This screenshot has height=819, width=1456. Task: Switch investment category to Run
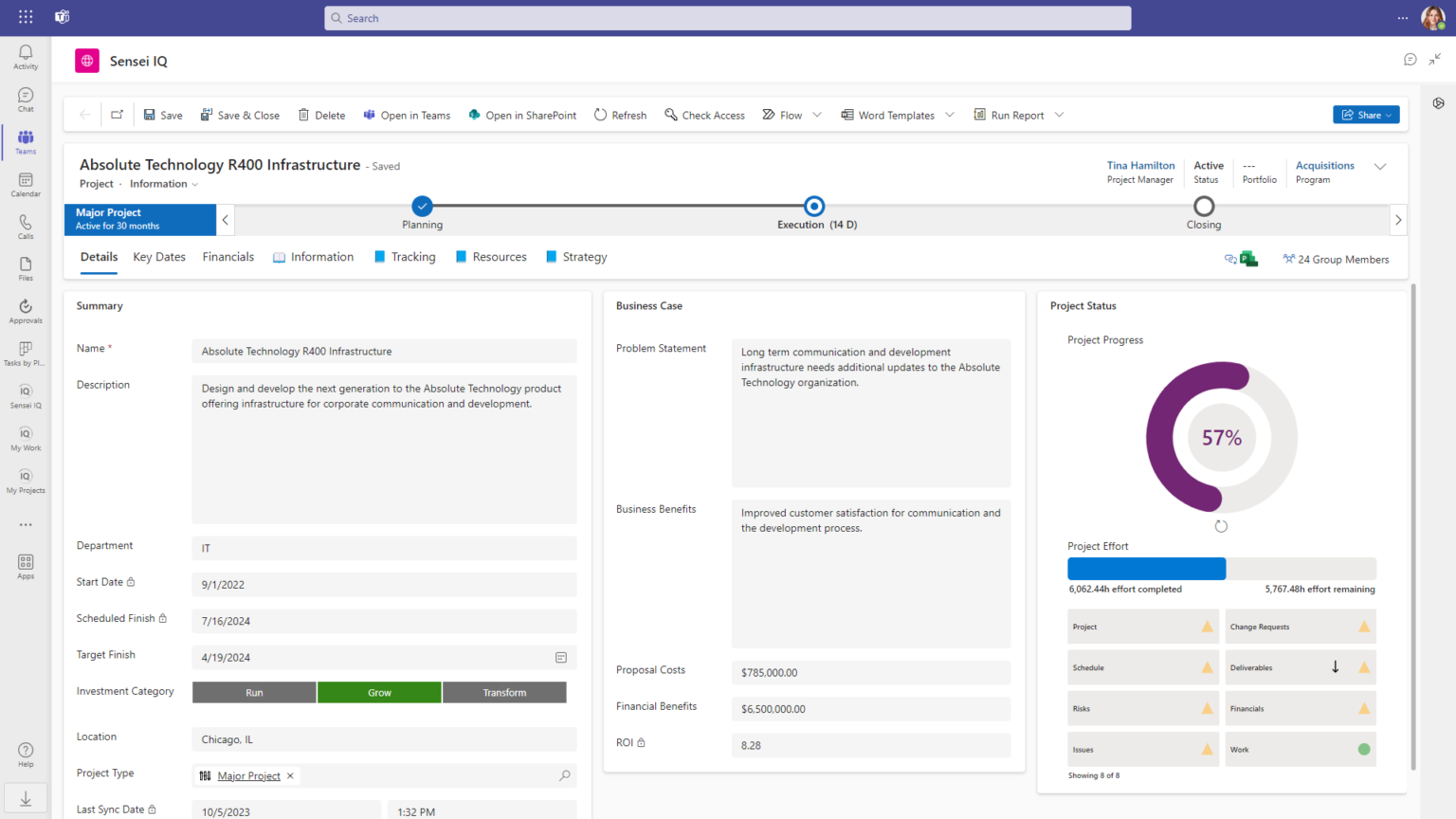tap(253, 692)
